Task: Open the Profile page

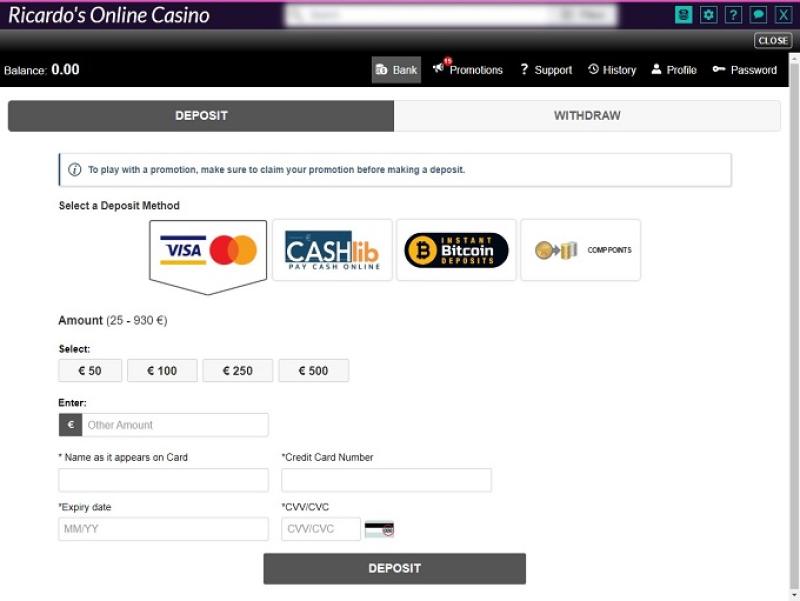Action: click(x=674, y=70)
